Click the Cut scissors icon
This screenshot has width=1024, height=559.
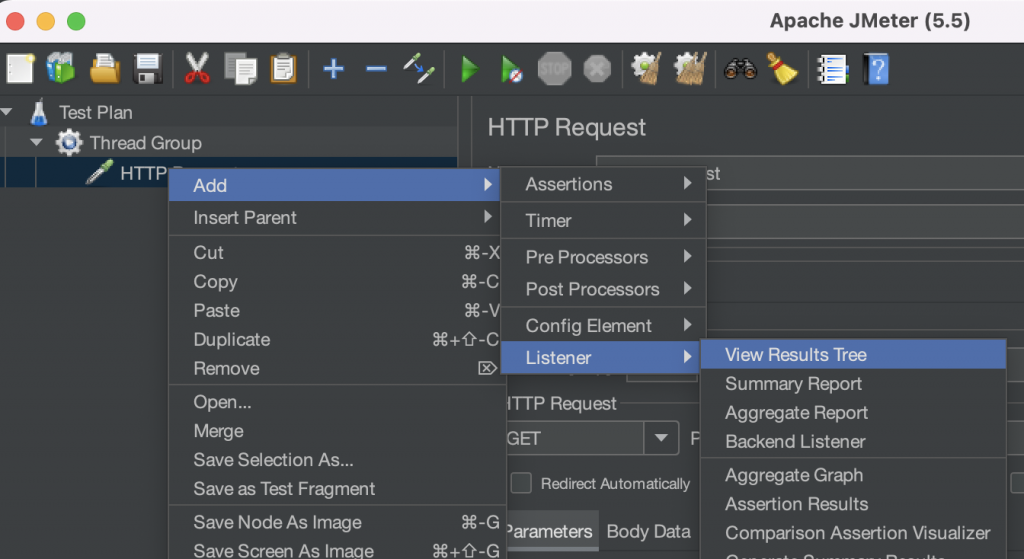(x=197, y=69)
